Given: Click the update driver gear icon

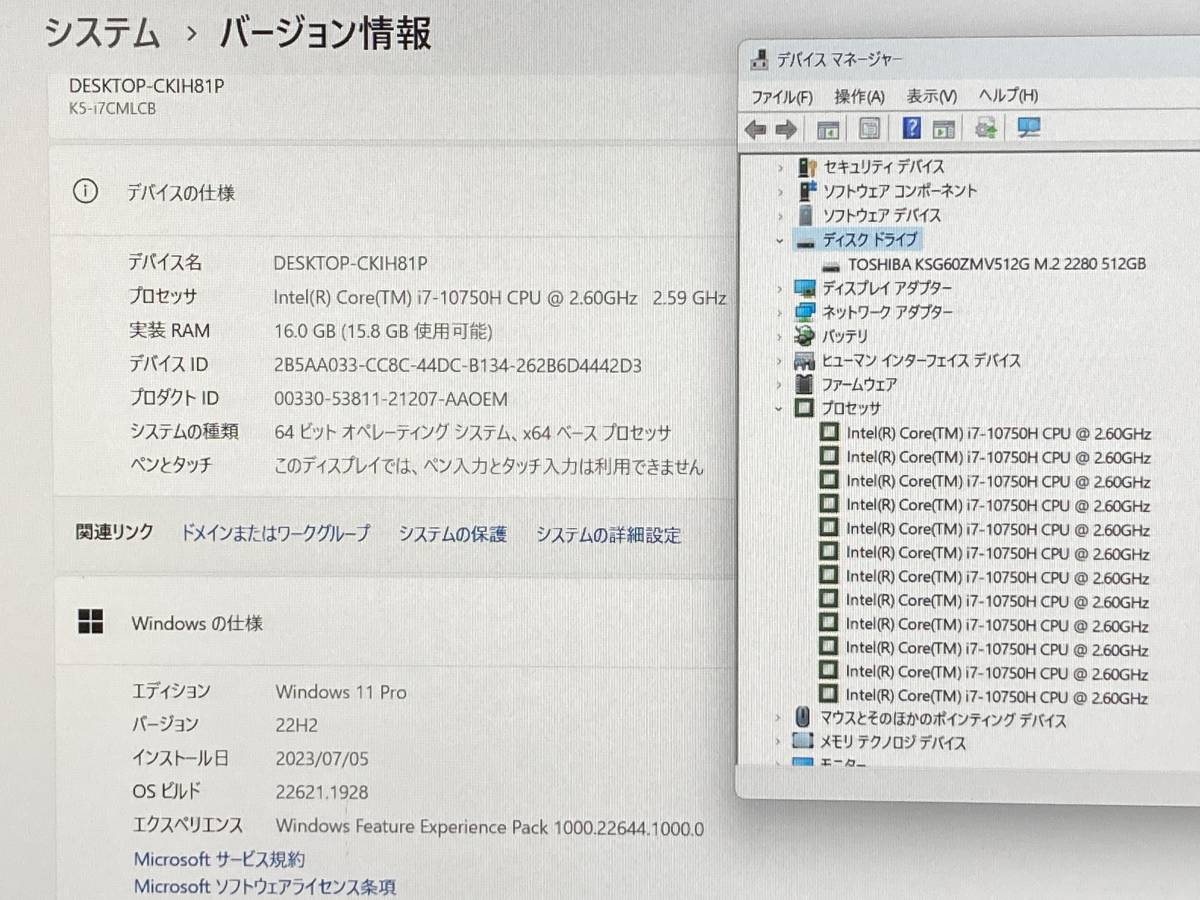Looking at the screenshot, I should 986,128.
